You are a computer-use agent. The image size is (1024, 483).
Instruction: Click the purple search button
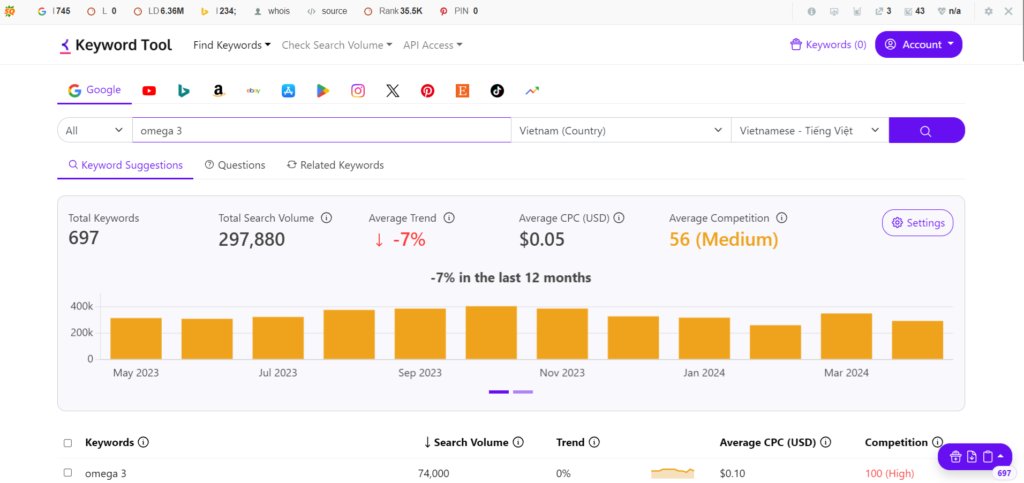pyautogui.click(x=927, y=131)
